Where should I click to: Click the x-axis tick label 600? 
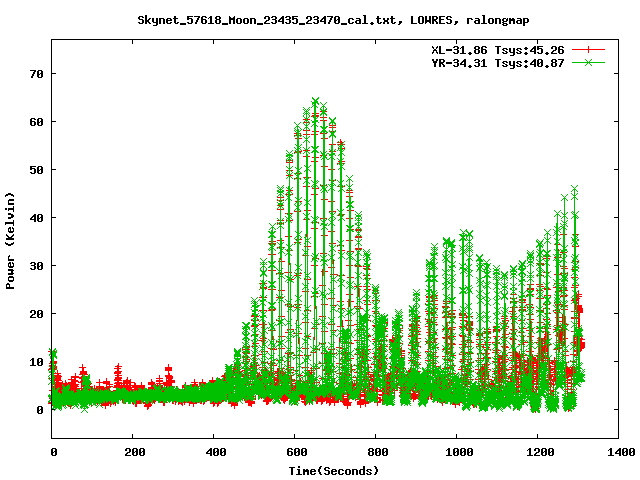click(x=296, y=452)
